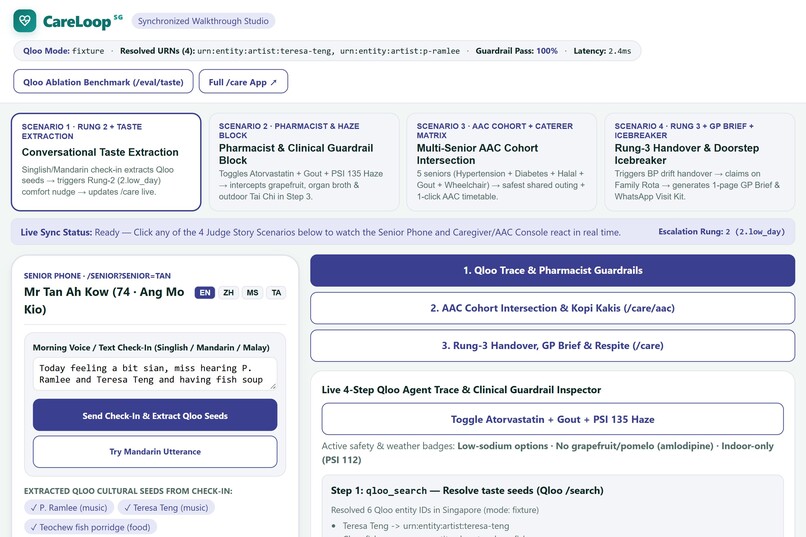Image resolution: width=806 pixels, height=537 pixels.
Task: Click Send Check-In & Extract Qloo Seeds
Action: point(155,415)
